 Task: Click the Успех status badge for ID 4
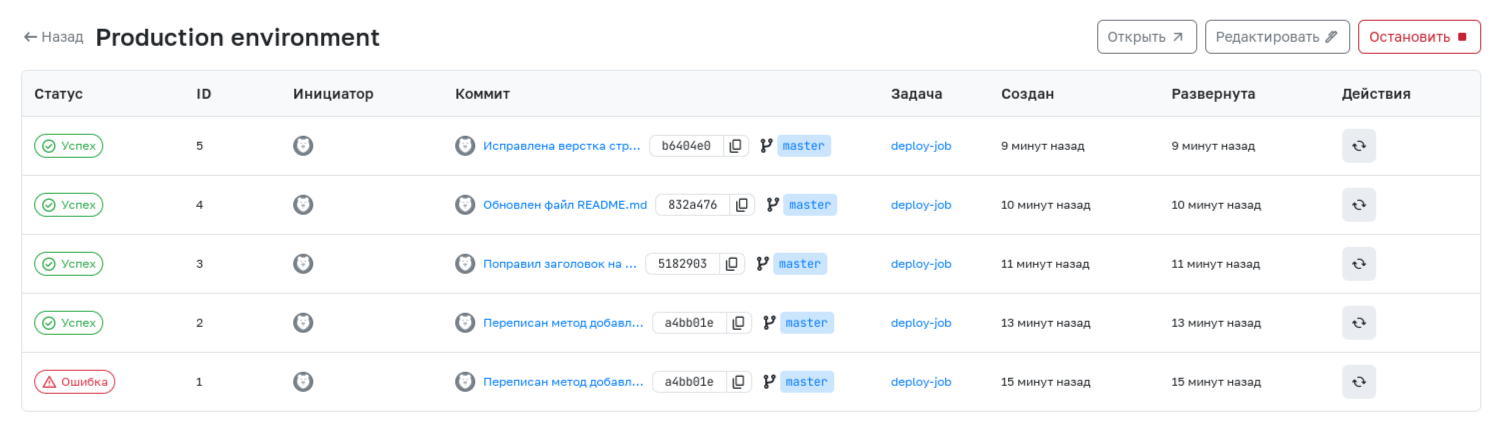[x=69, y=205]
